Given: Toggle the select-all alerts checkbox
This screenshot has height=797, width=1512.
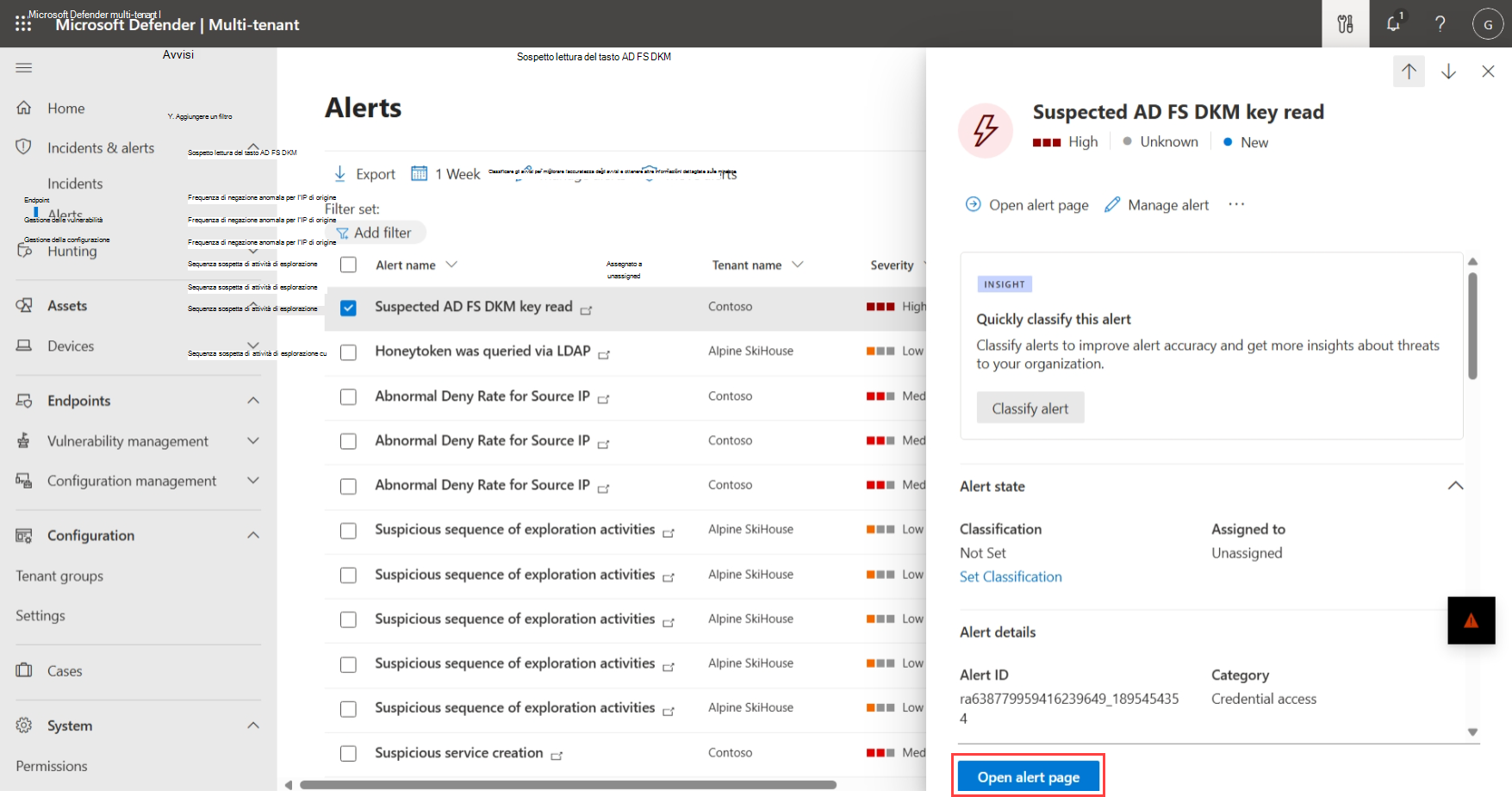Looking at the screenshot, I should (348, 265).
